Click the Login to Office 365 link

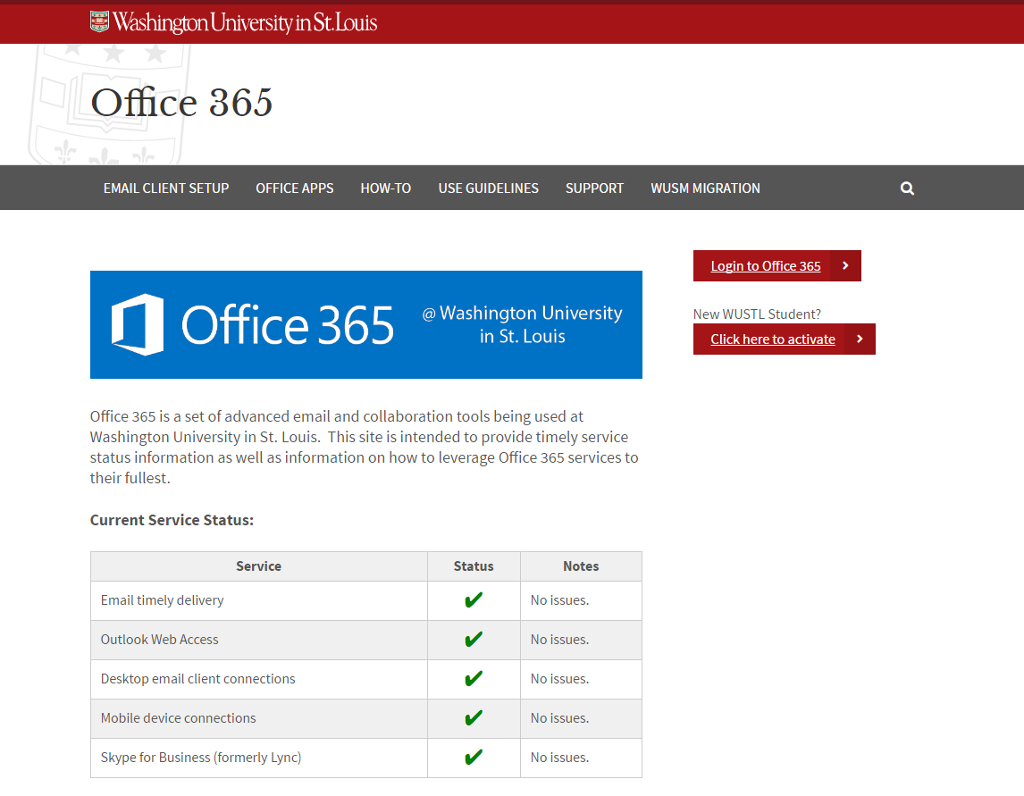[x=765, y=266]
